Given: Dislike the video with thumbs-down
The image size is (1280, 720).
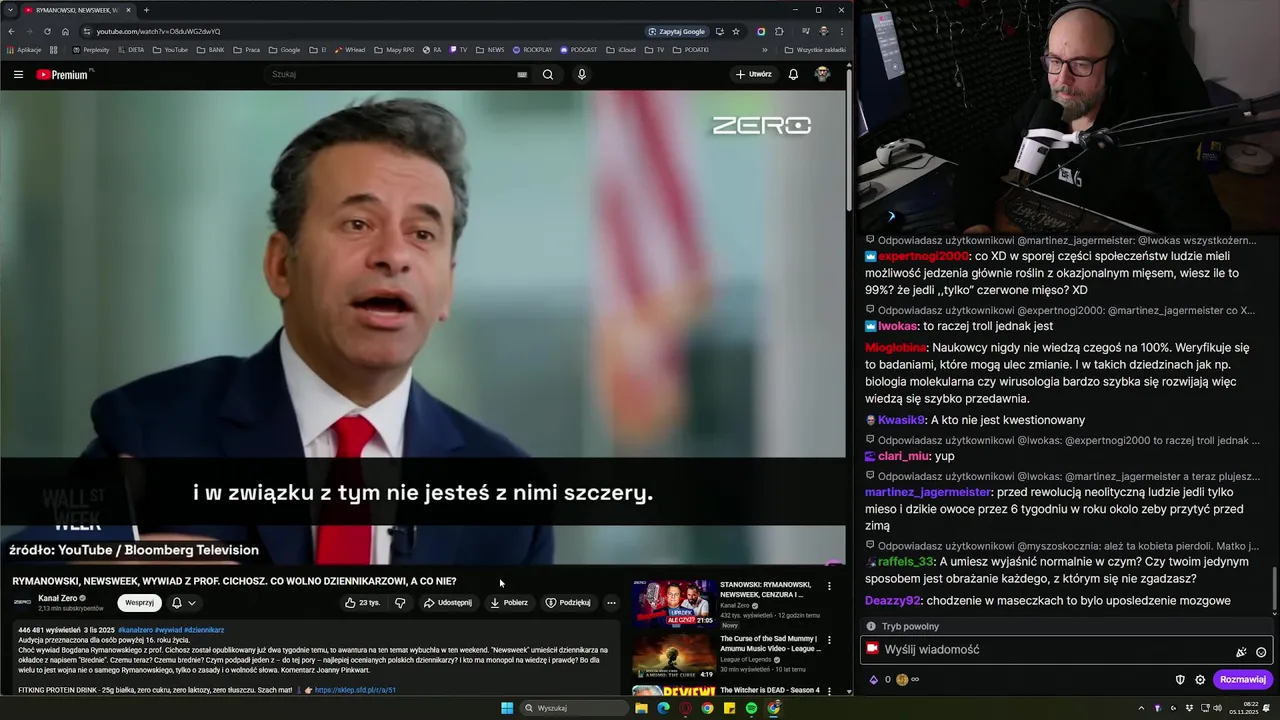Looking at the screenshot, I should pos(400,603).
